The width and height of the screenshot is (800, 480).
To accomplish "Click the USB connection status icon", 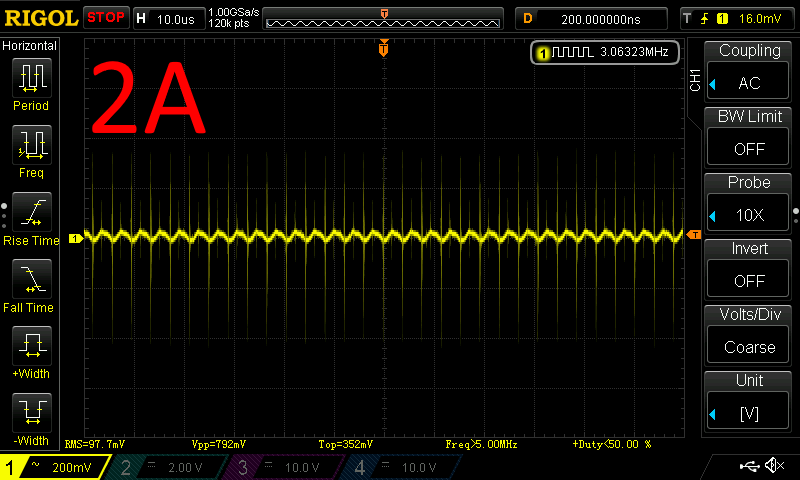I will [749, 465].
